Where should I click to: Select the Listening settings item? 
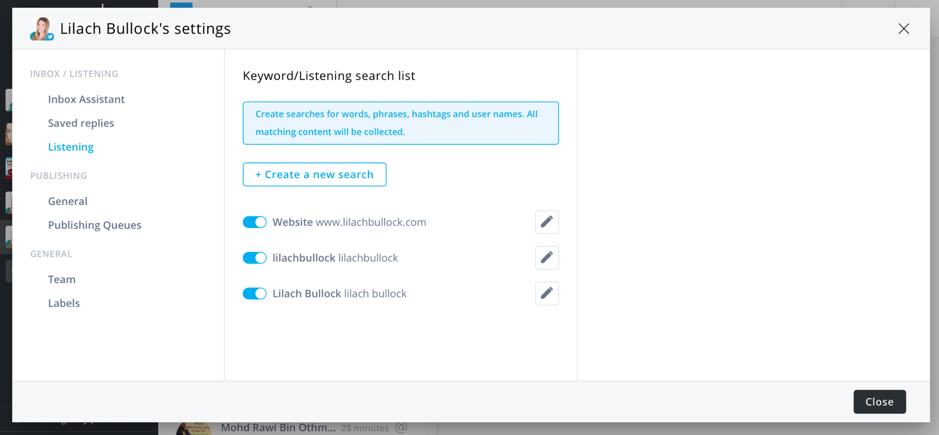coord(71,147)
